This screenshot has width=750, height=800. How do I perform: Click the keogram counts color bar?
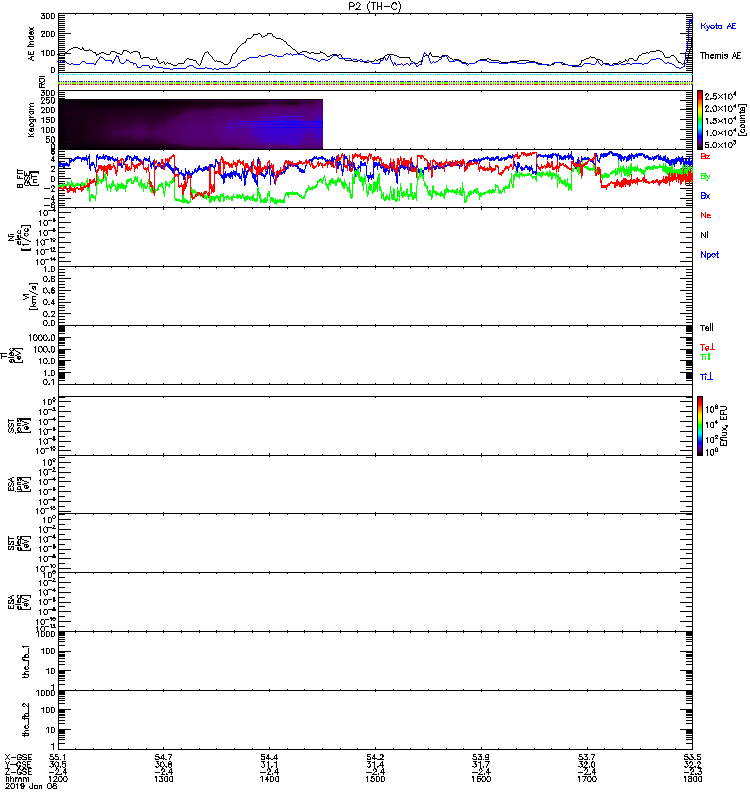[x=701, y=119]
